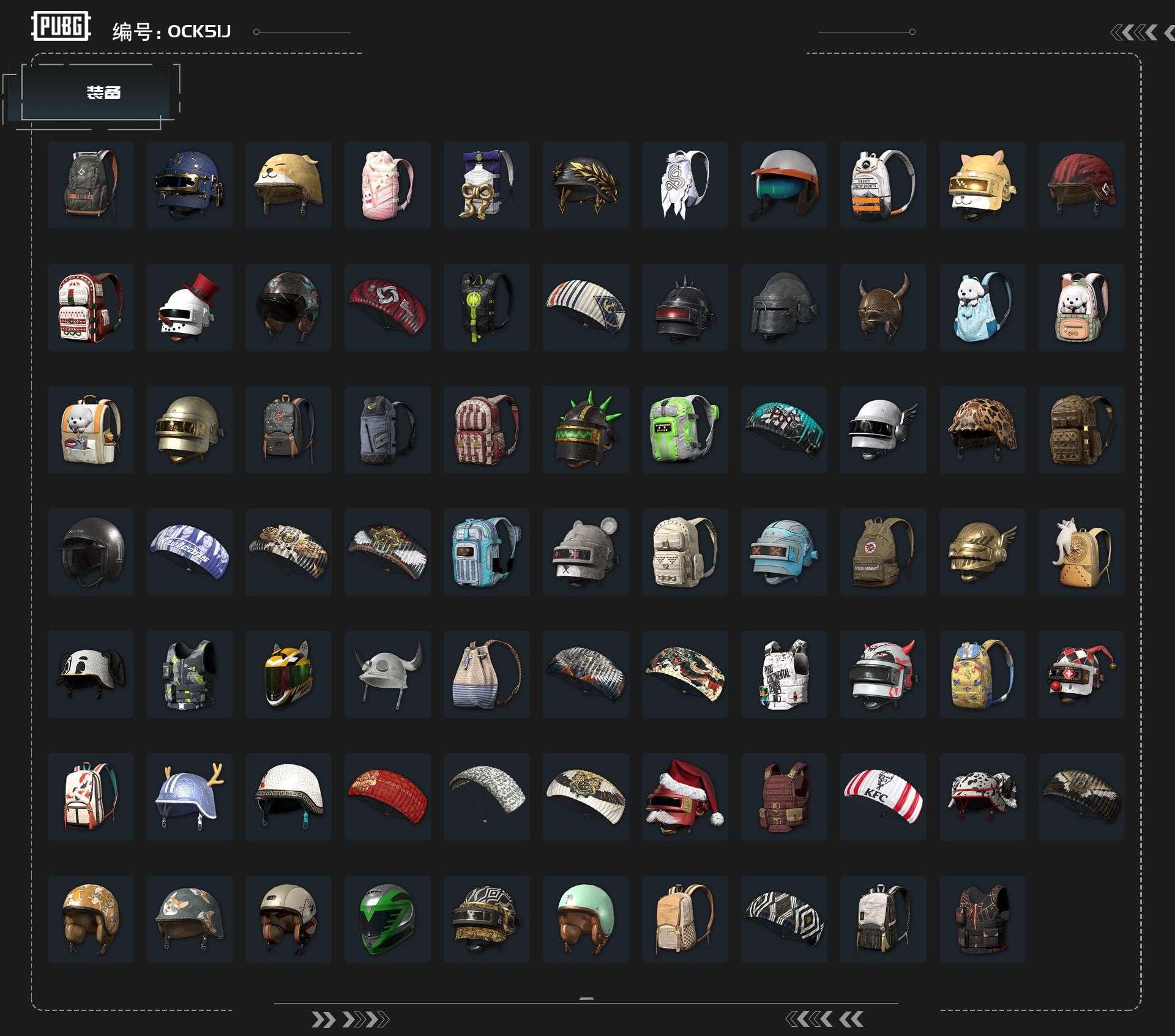
Task: Select the mint green helmet
Action: pos(586,919)
